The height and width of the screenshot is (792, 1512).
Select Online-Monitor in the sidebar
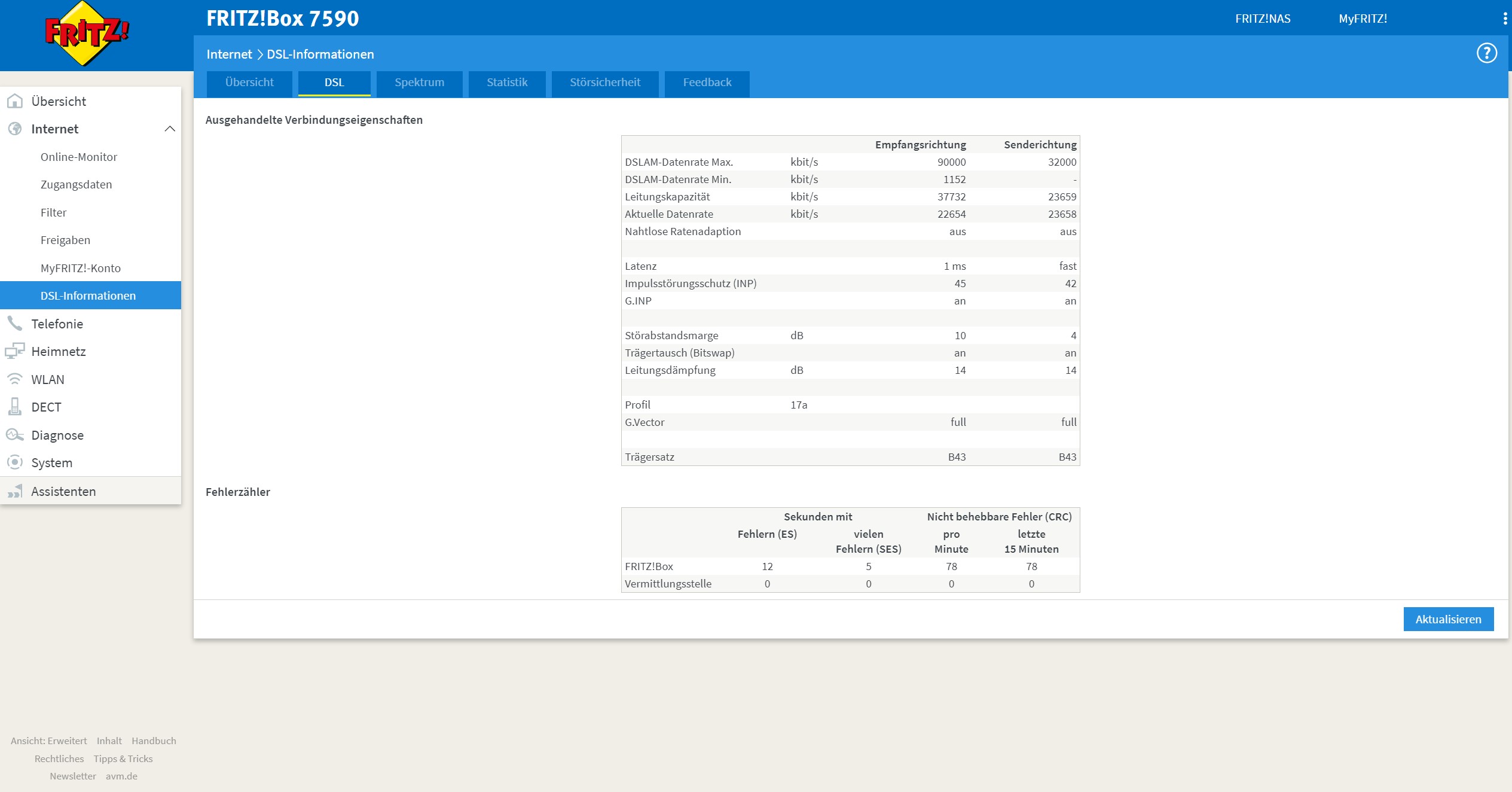coord(79,157)
